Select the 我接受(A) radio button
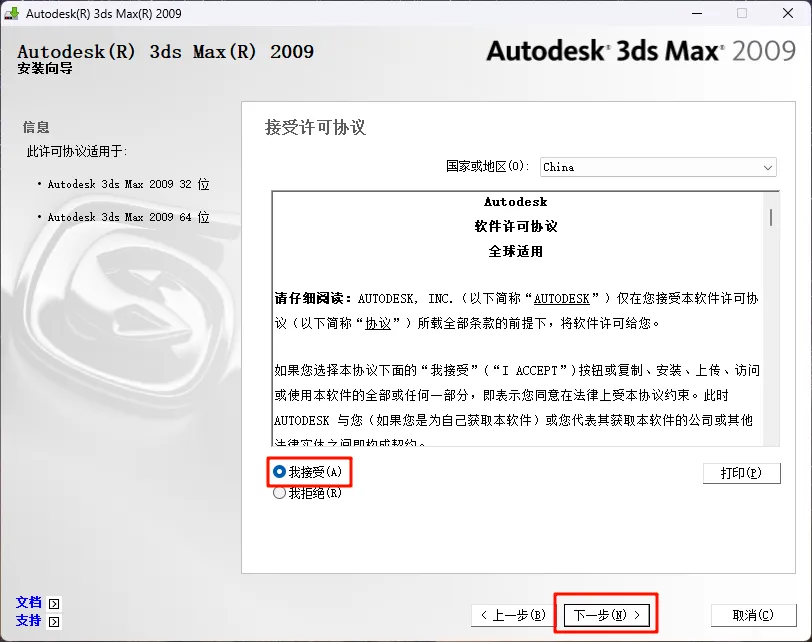812x642 pixels. (x=279, y=472)
